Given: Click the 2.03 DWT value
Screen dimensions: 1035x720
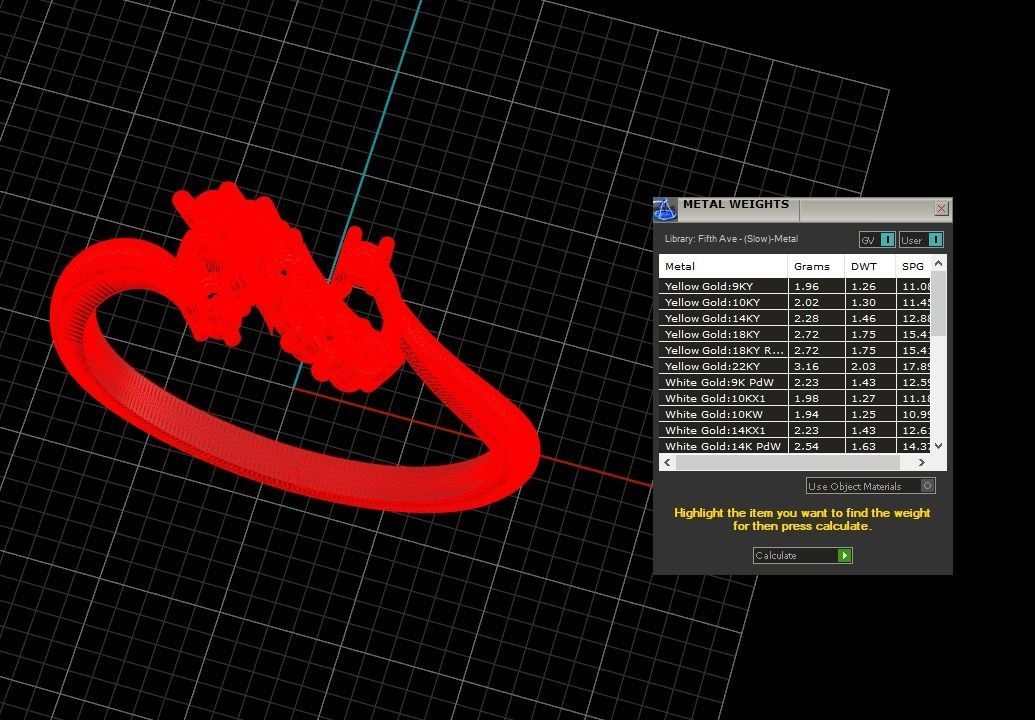Looking at the screenshot, I should point(863,366).
